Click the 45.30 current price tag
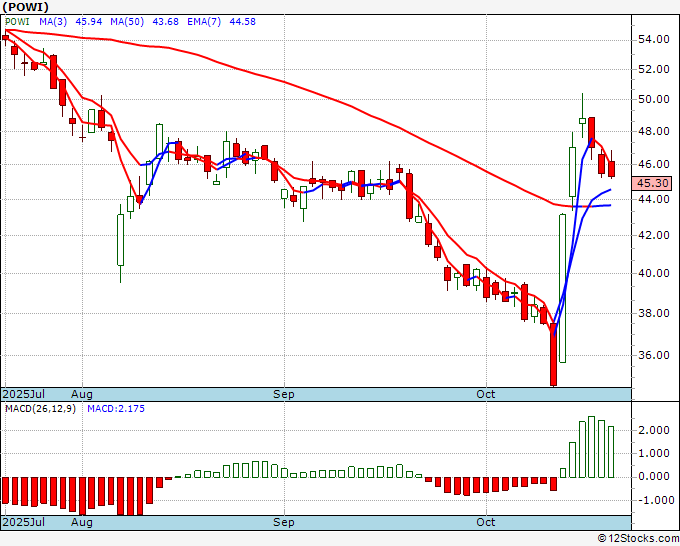680x546 pixels. pyautogui.click(x=652, y=183)
